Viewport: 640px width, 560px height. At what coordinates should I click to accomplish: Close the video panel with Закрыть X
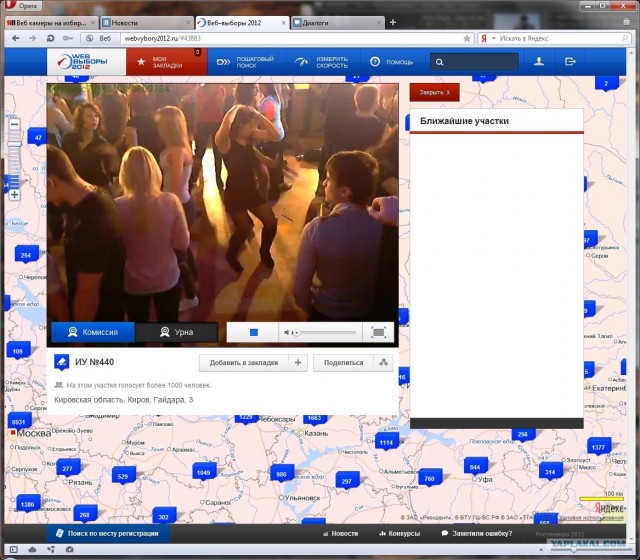click(x=435, y=92)
